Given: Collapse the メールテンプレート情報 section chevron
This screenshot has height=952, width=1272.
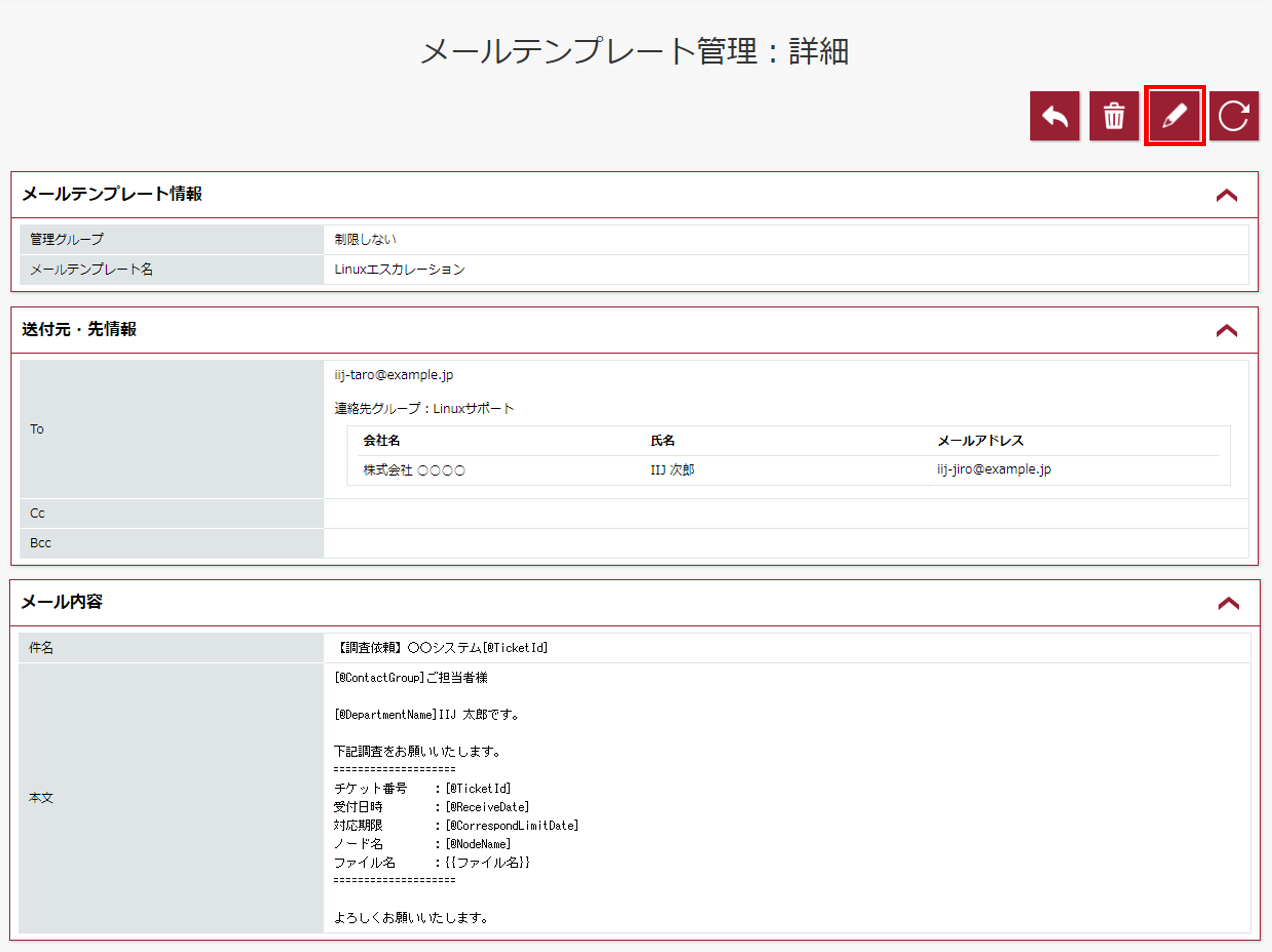Looking at the screenshot, I should tap(1227, 196).
